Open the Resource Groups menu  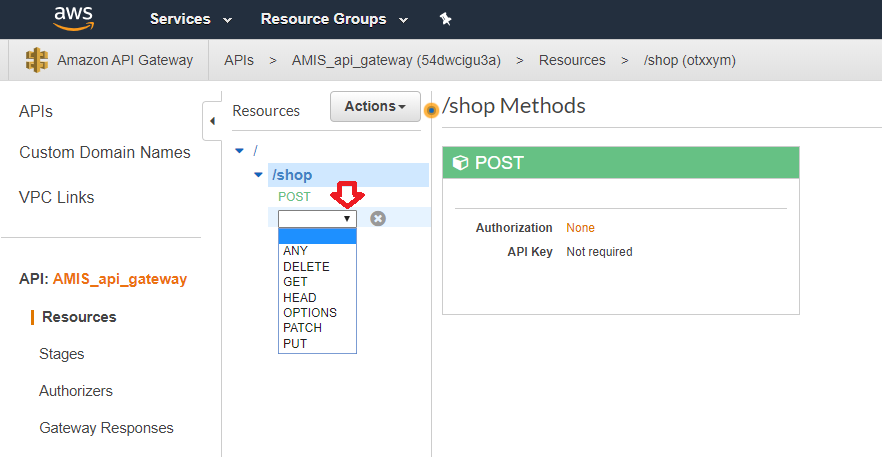pos(334,19)
